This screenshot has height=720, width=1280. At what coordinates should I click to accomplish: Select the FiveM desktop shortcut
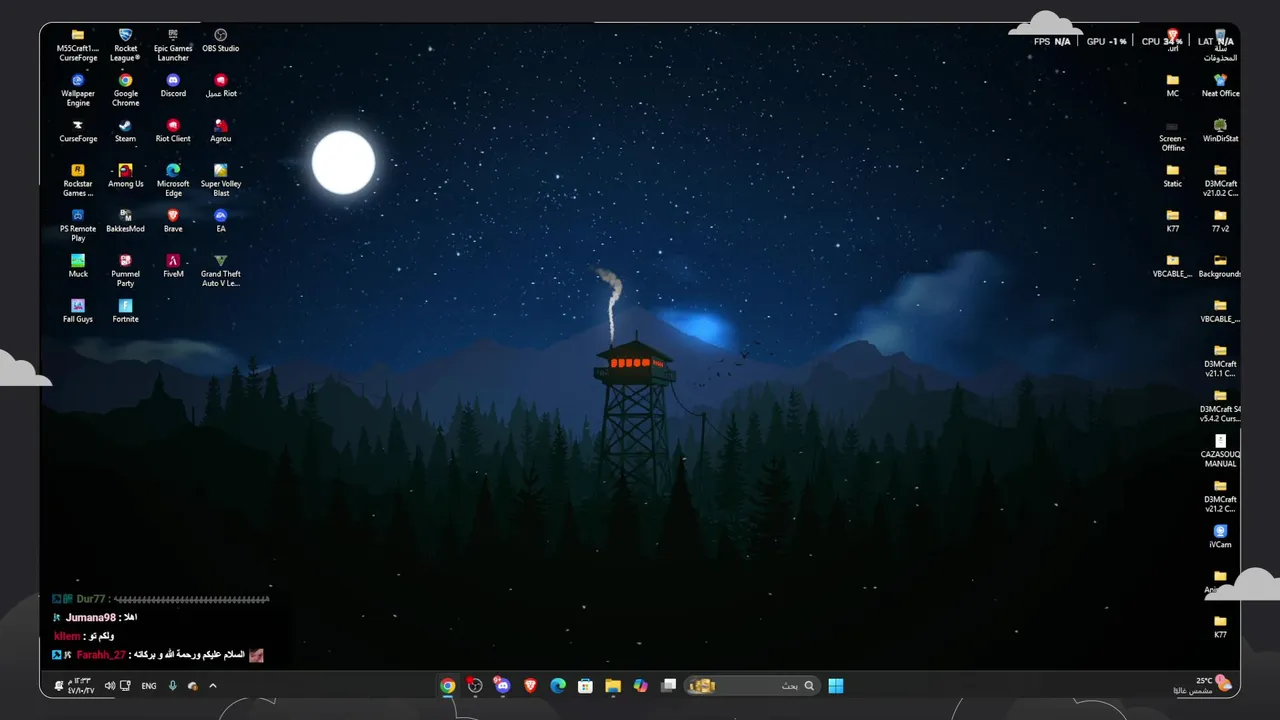[173, 266]
